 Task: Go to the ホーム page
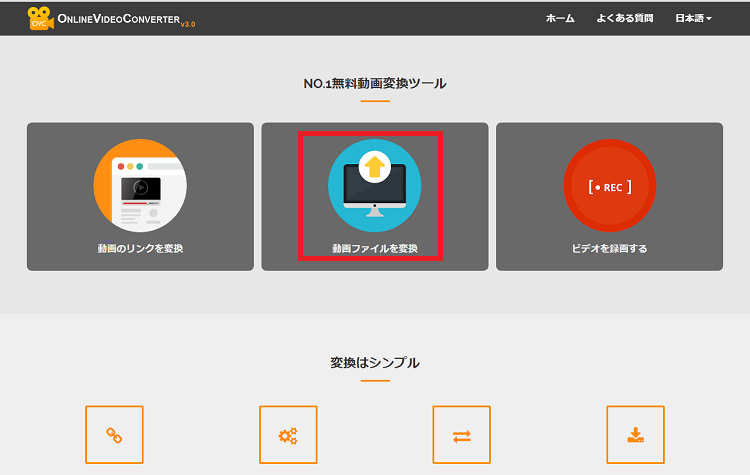click(560, 19)
